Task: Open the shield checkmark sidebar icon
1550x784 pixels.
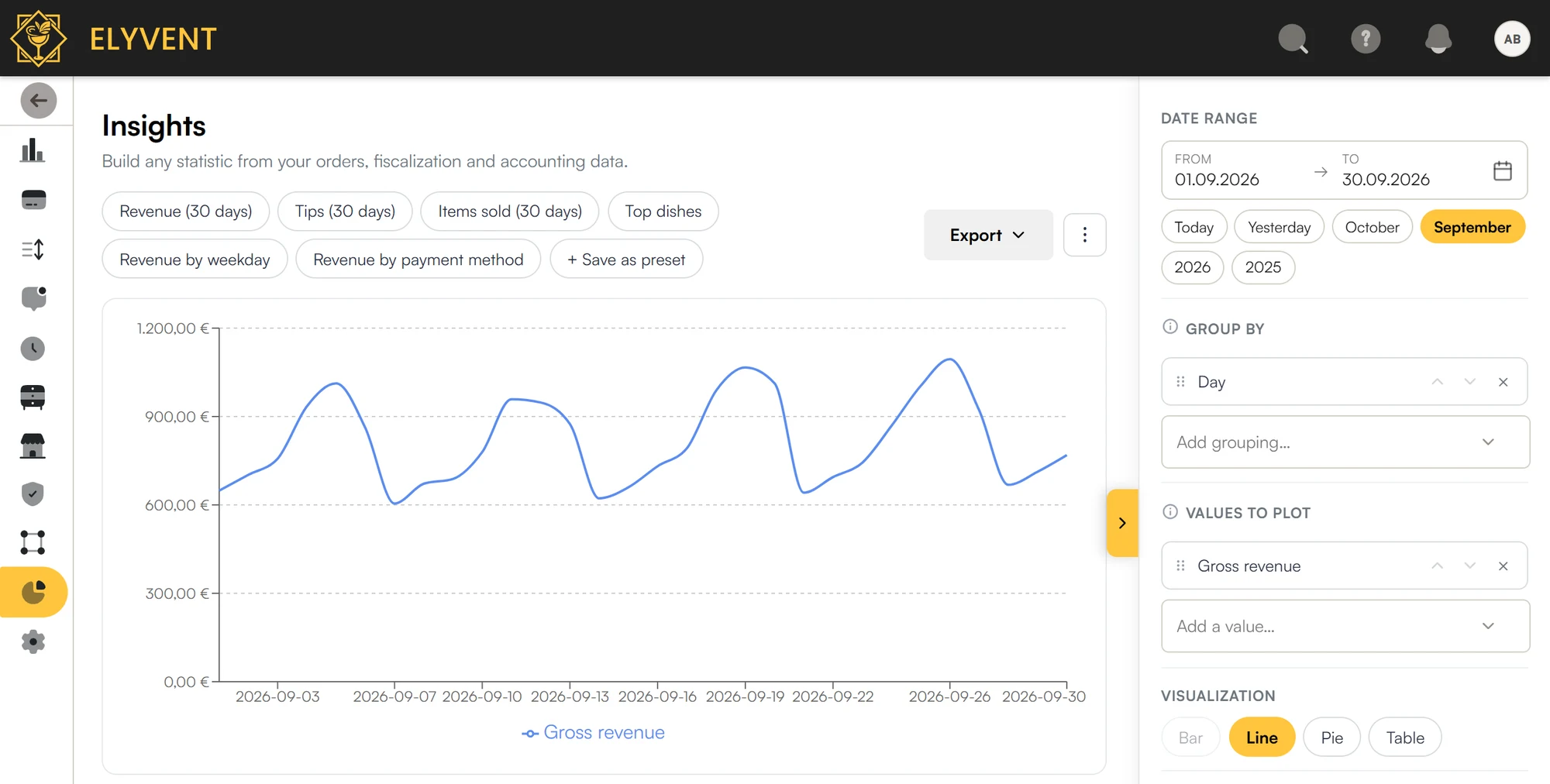Action: coord(33,493)
